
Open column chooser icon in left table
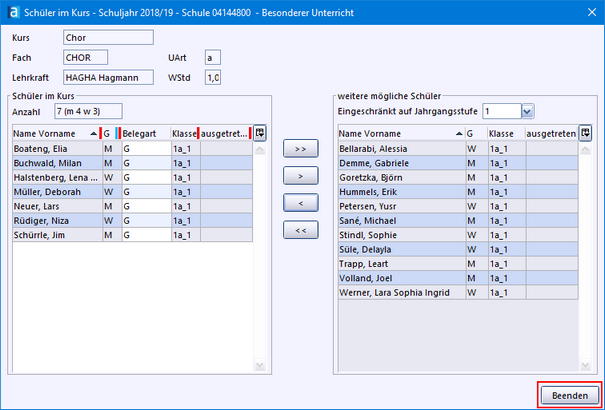point(260,132)
